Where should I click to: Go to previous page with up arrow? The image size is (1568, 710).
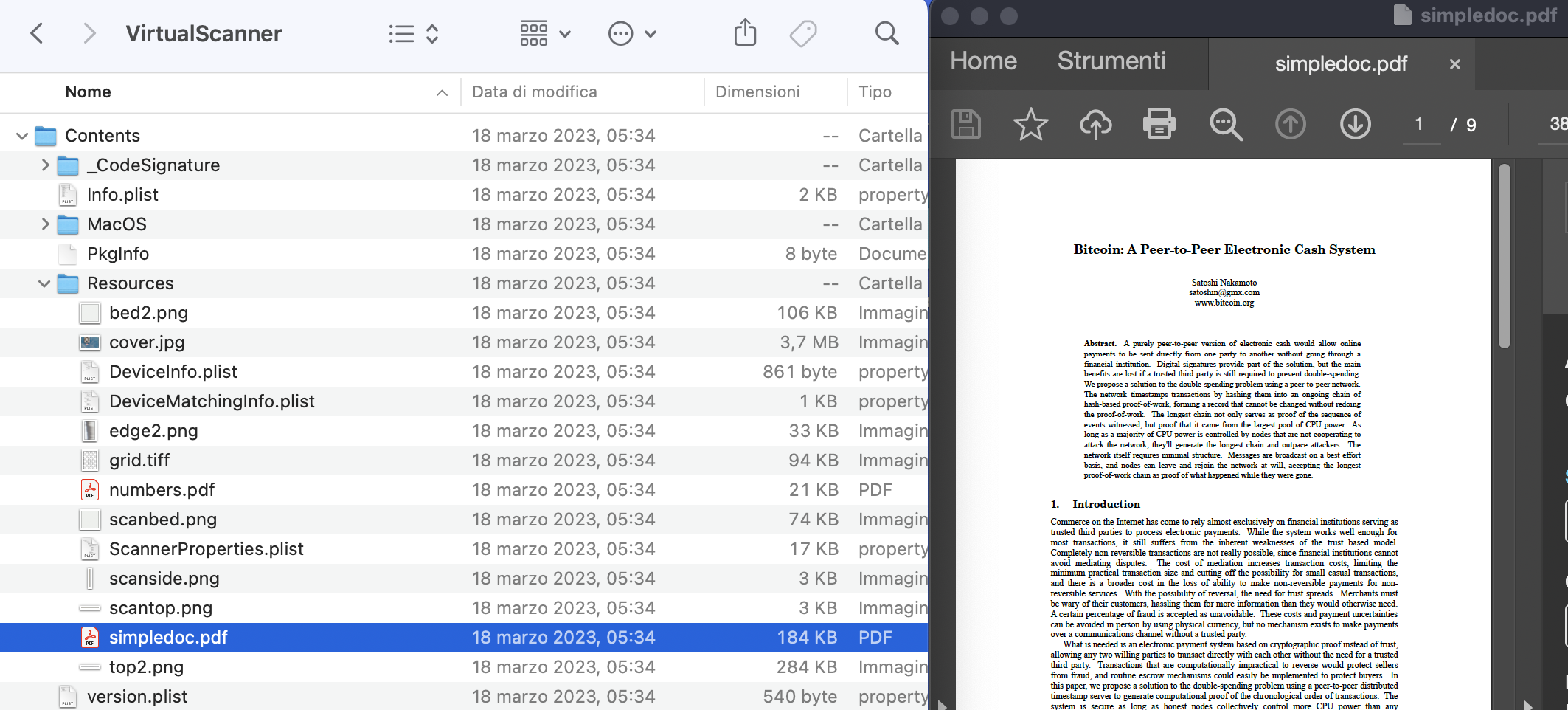(1290, 124)
